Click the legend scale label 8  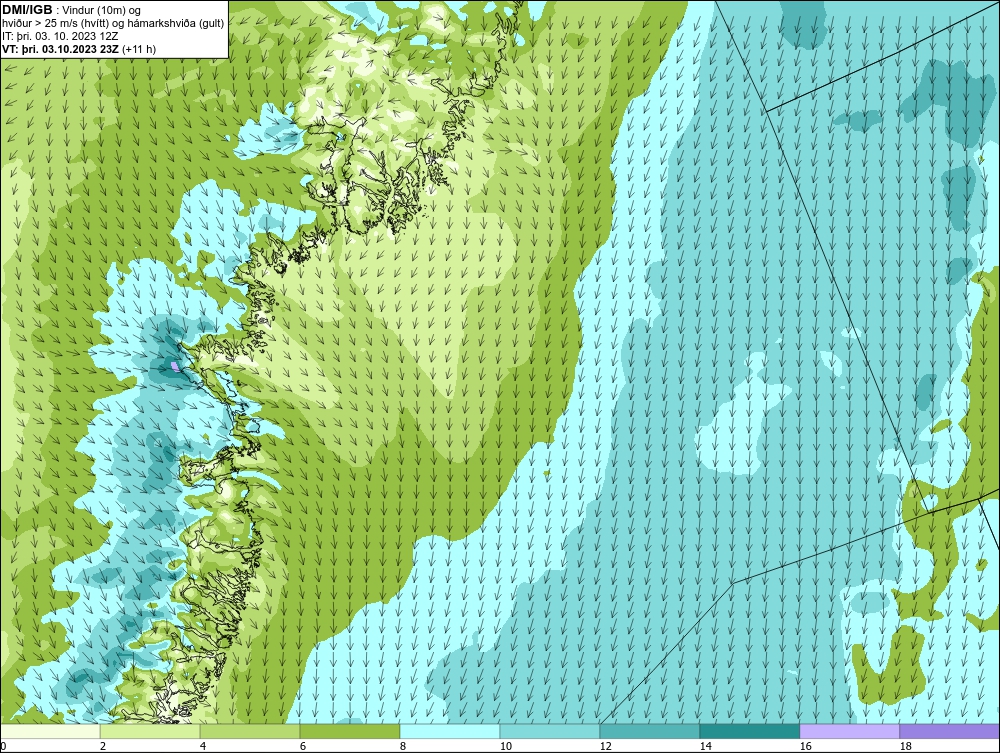pyautogui.click(x=402, y=746)
